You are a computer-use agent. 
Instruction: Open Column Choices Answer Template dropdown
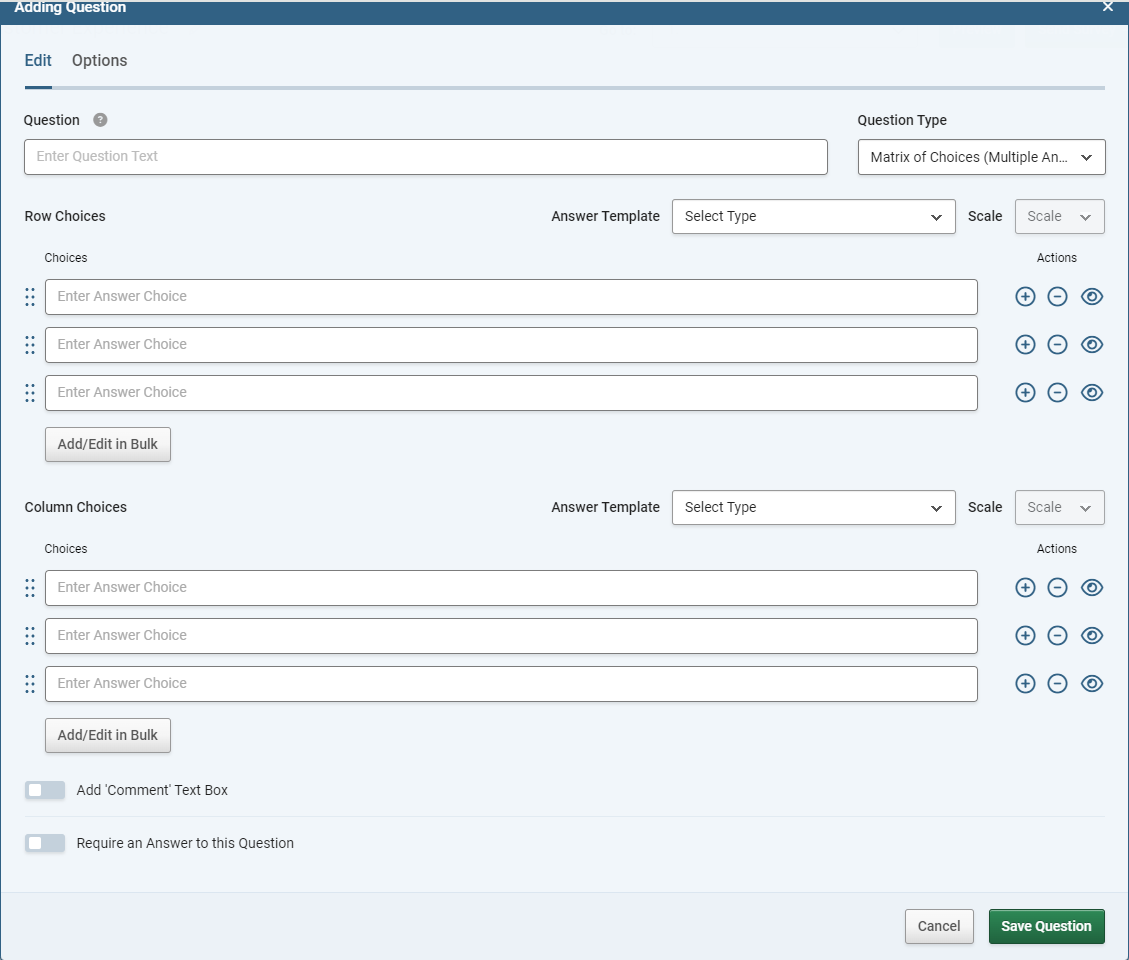click(814, 508)
